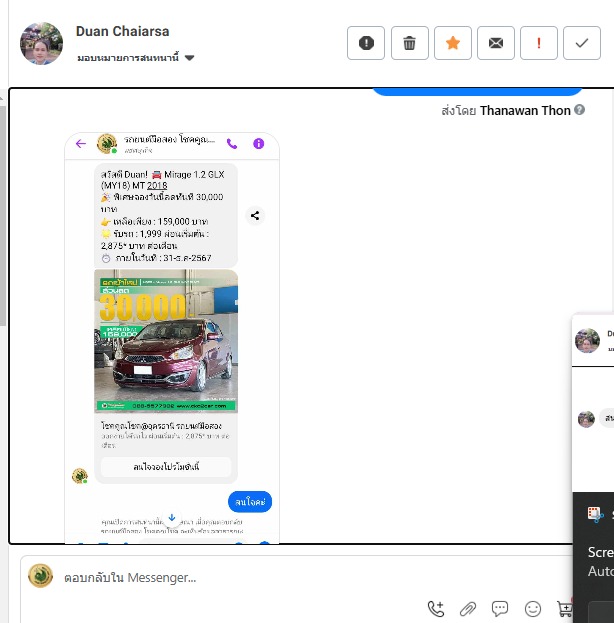The height and width of the screenshot is (623, 614).
Task: Click purple phone call icon in screenshot
Action: [x=232, y=143]
